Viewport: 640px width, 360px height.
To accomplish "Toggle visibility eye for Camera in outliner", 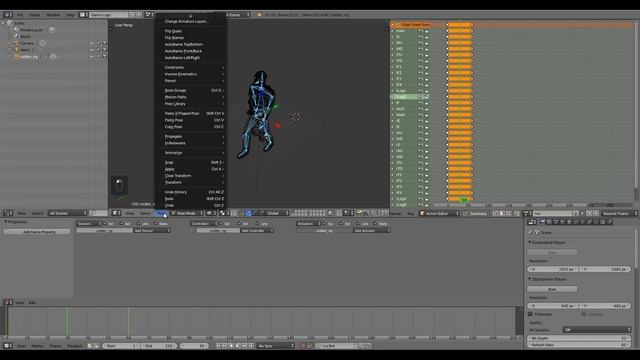I will pos(91,43).
